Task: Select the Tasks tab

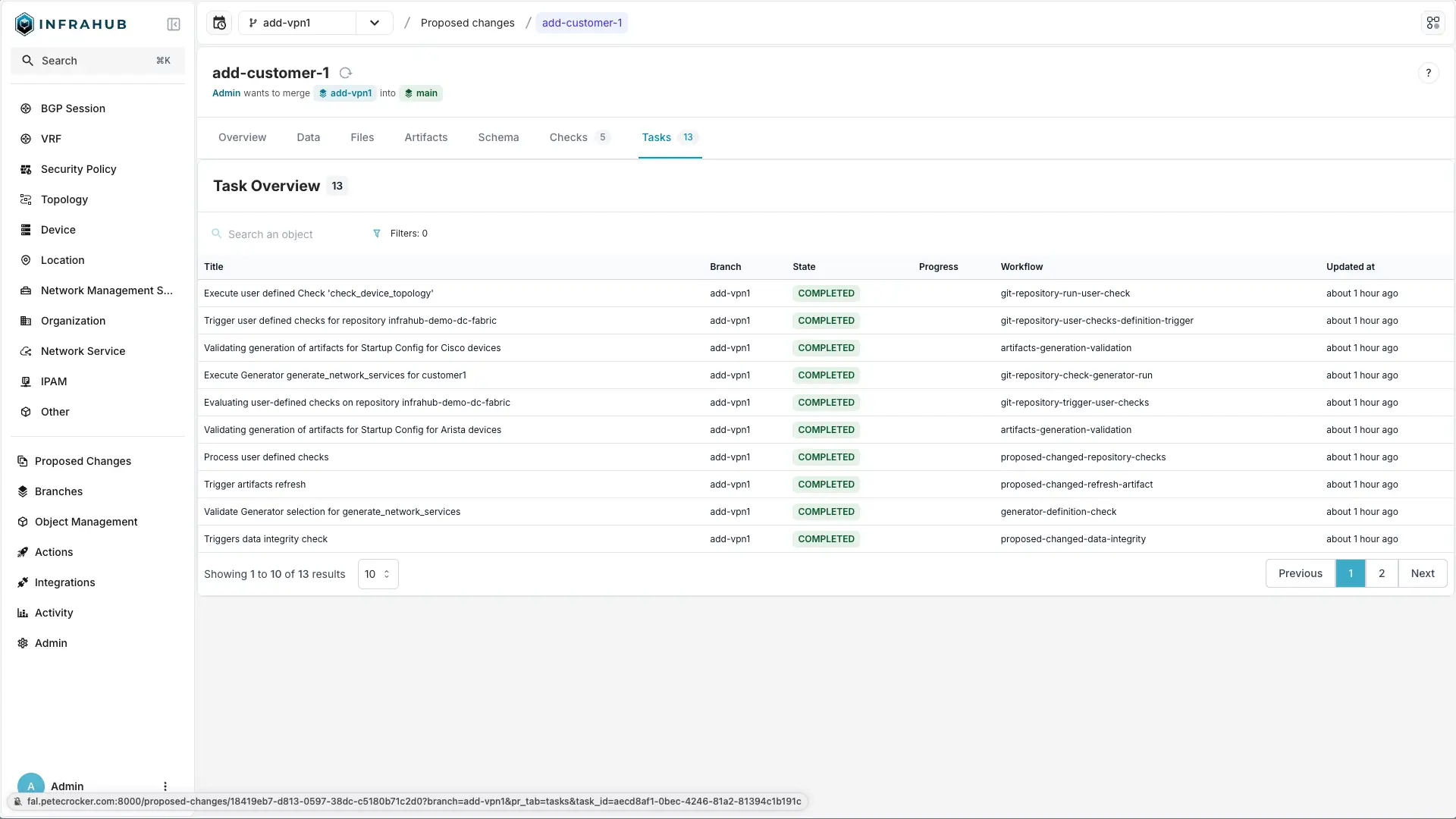Action: point(670,137)
